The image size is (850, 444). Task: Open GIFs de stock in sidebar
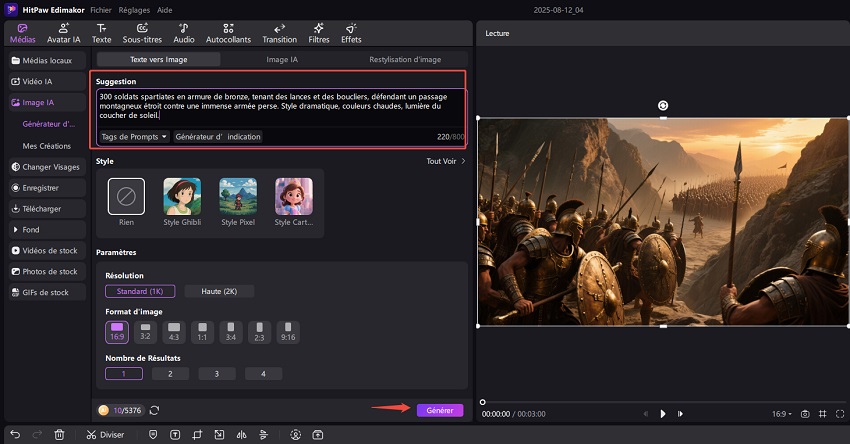47,292
